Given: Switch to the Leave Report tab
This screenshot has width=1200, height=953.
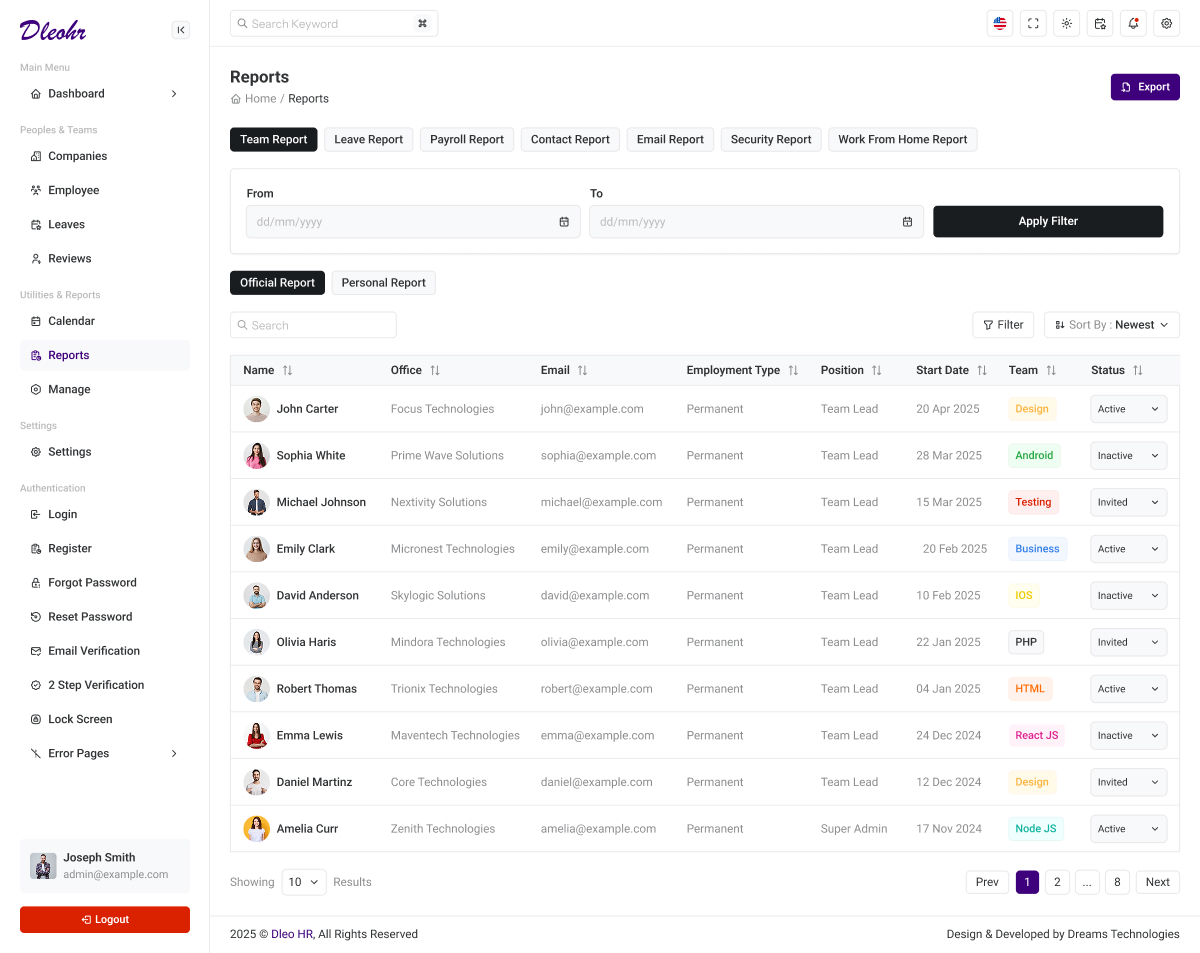Looking at the screenshot, I should (x=368, y=139).
